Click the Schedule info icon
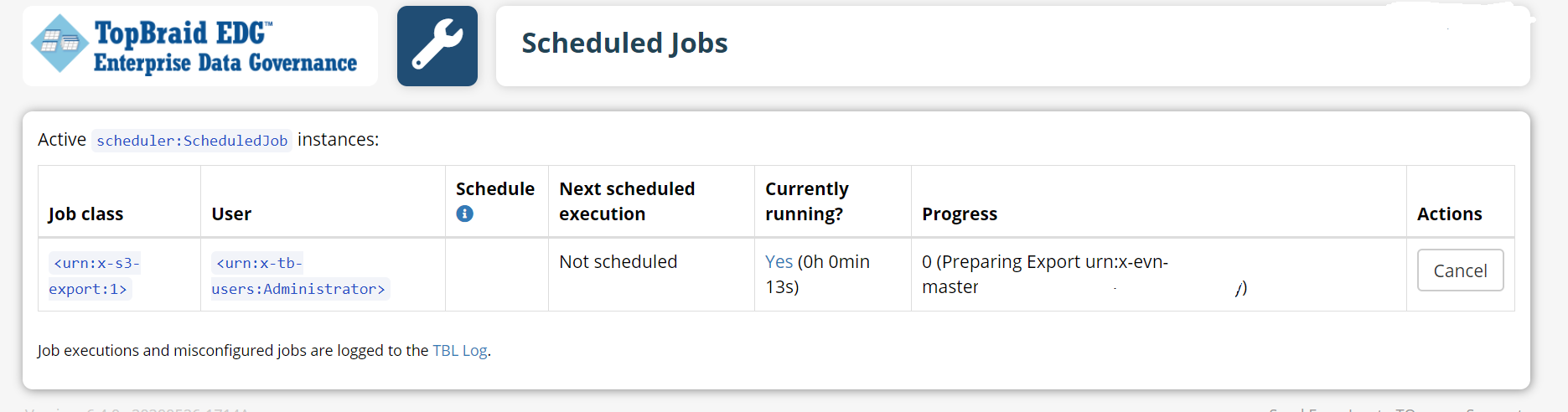 (464, 214)
